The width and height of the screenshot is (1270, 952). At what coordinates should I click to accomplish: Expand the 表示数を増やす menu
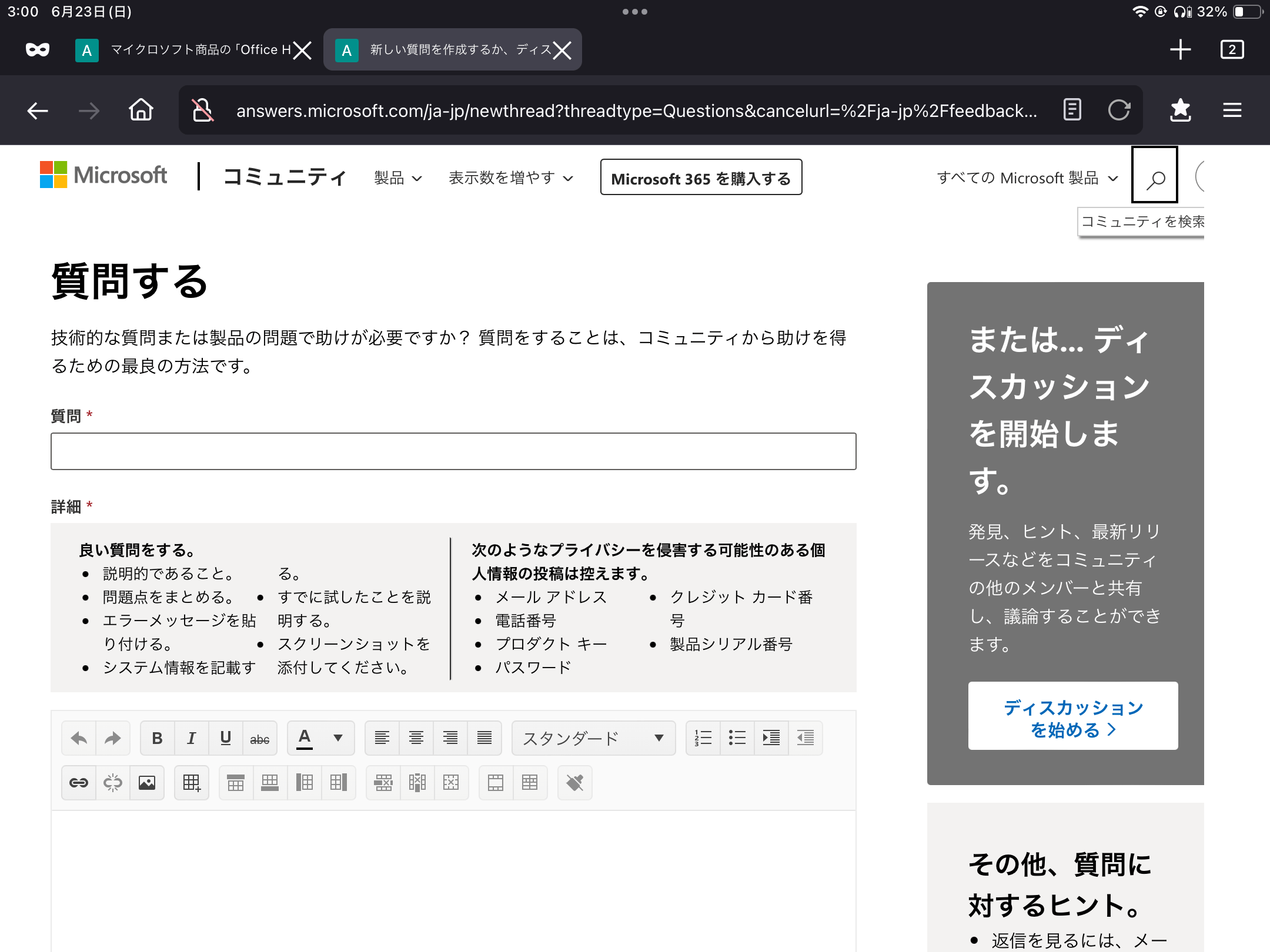pos(510,178)
